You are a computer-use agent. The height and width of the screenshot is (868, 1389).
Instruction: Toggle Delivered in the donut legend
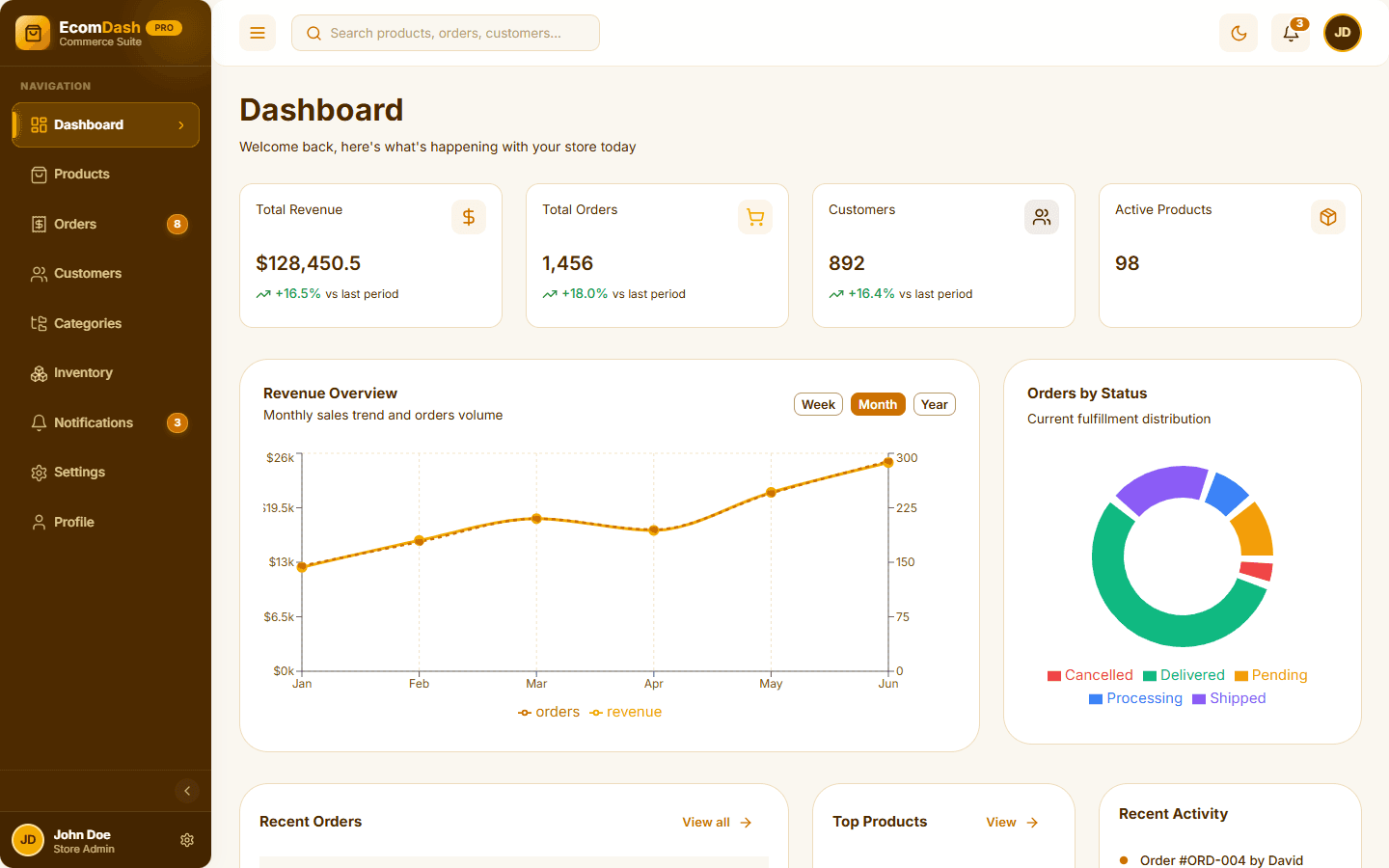pyautogui.click(x=1184, y=675)
